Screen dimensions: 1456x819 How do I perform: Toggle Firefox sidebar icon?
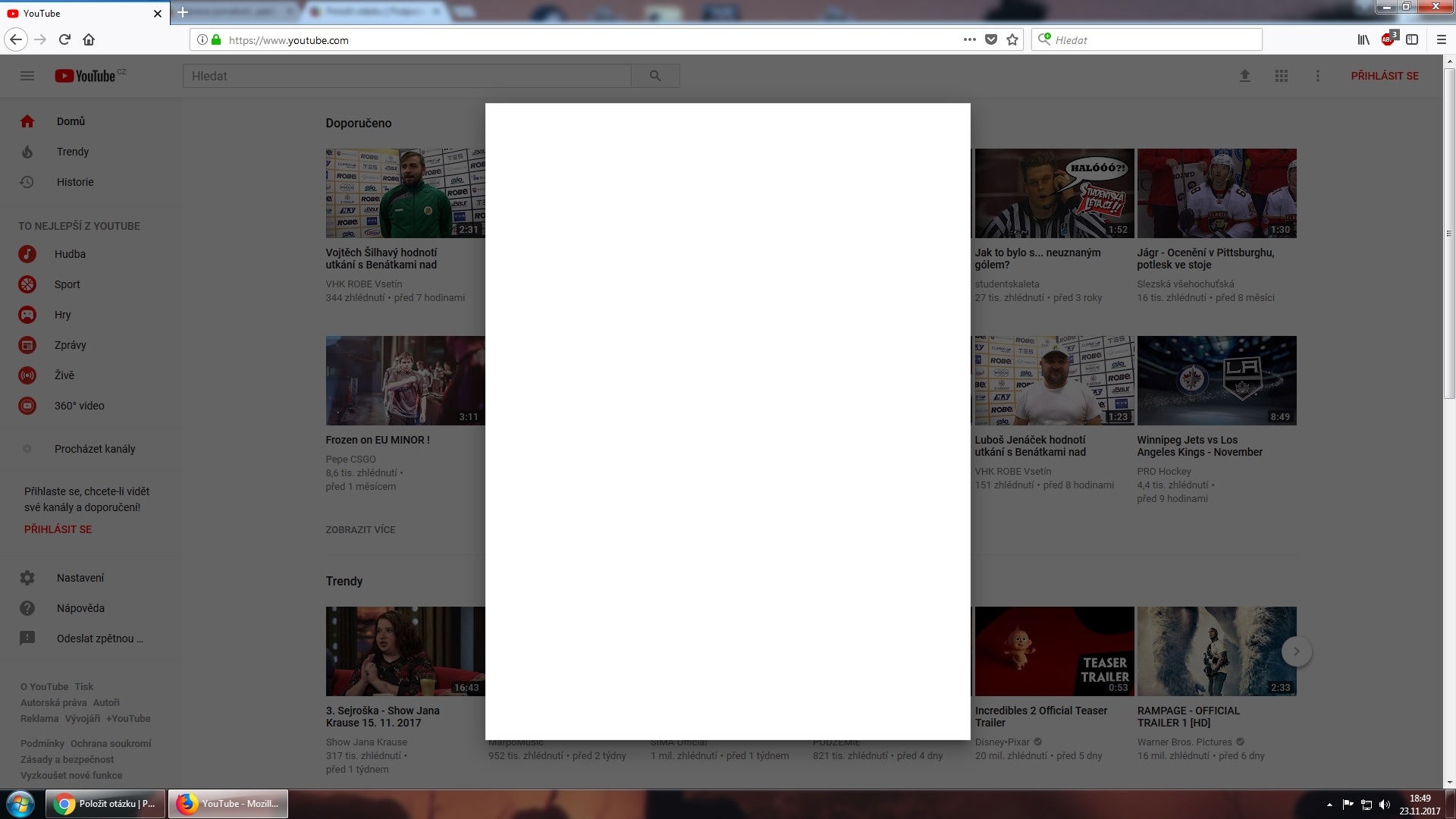pyautogui.click(x=1412, y=39)
